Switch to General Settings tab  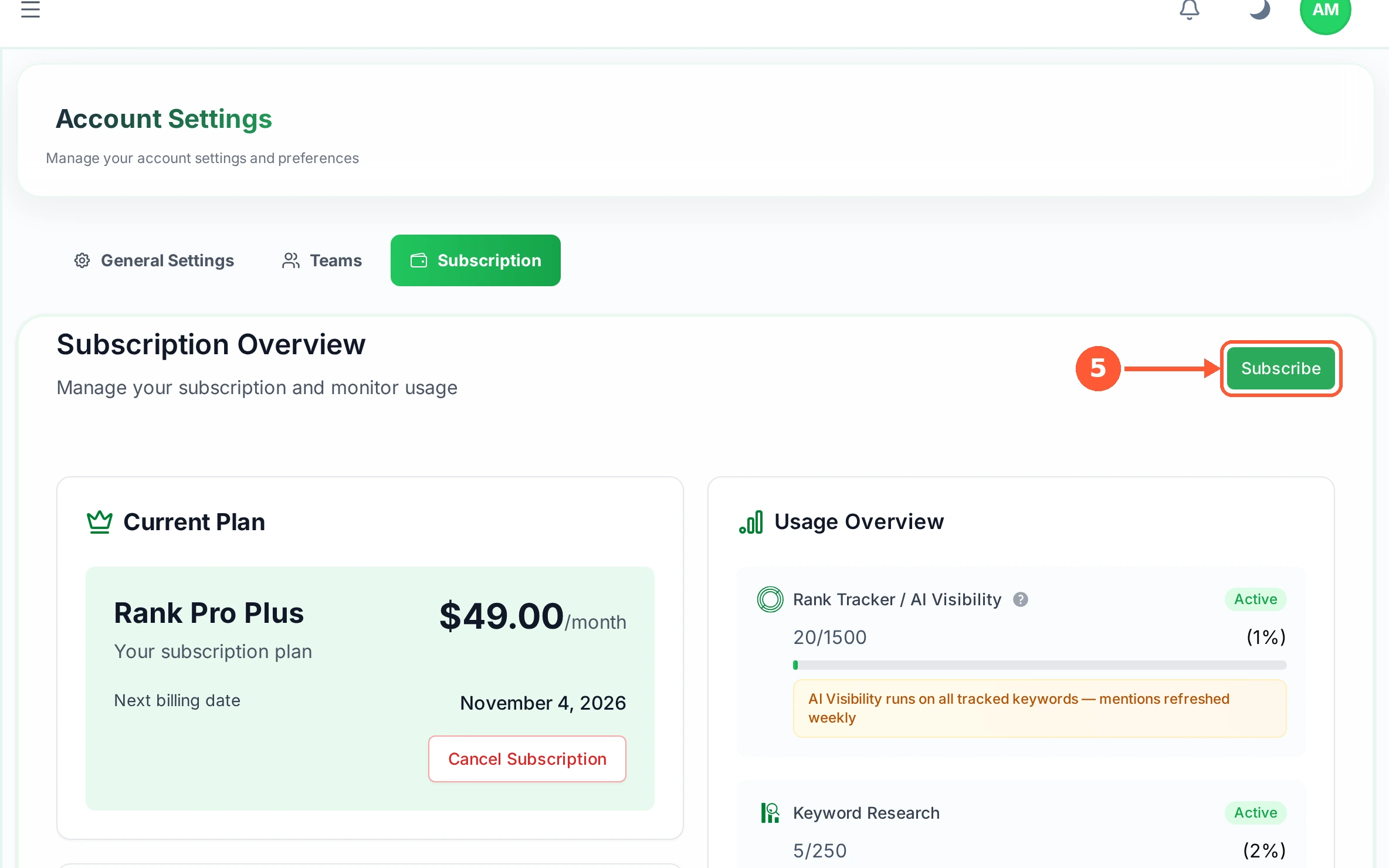(154, 260)
